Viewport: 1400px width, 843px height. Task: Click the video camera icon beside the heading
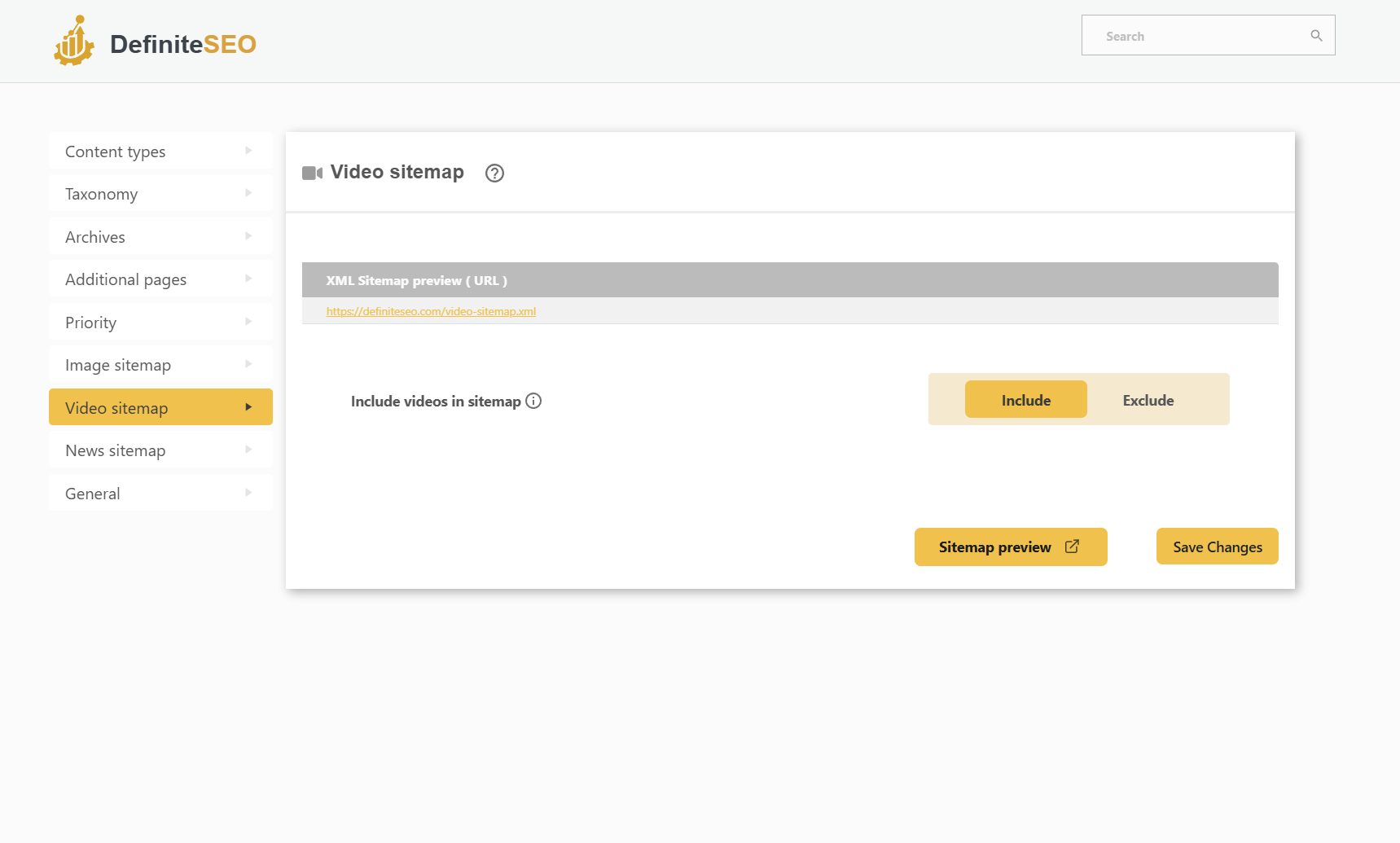(312, 173)
